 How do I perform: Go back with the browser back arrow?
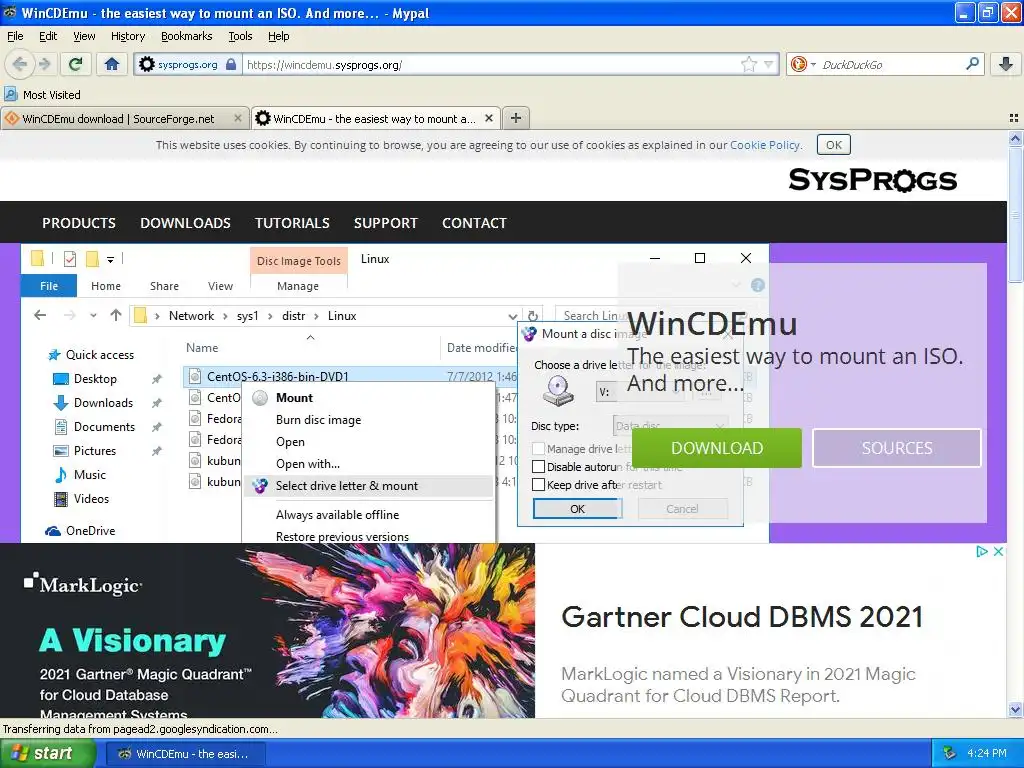click(19, 64)
